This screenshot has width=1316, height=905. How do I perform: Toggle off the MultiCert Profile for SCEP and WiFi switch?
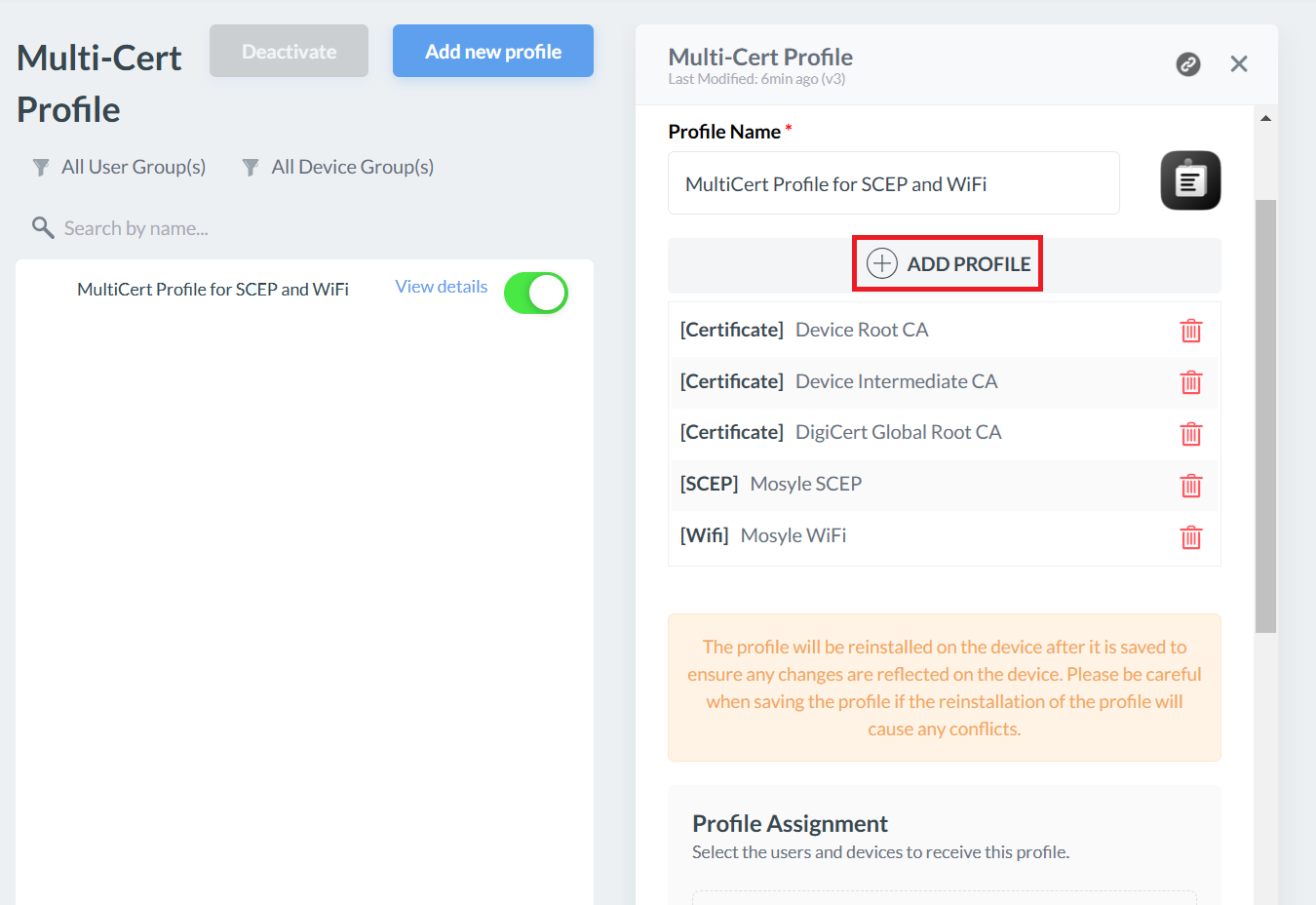tap(536, 293)
